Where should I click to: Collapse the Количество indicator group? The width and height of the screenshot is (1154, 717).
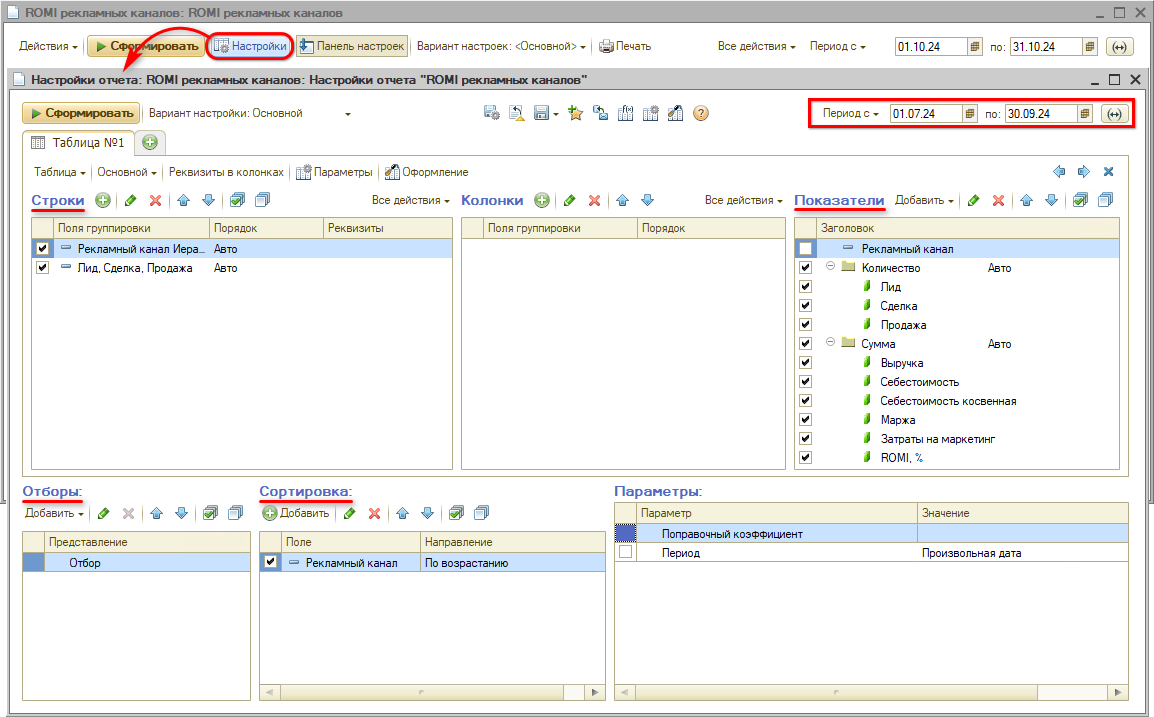coord(830,266)
